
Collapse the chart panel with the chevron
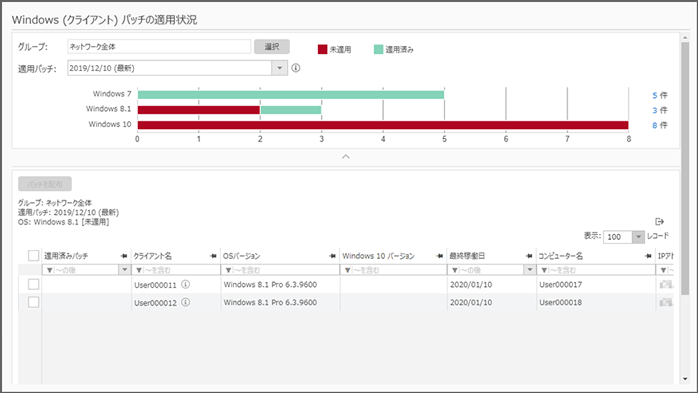pos(345,157)
